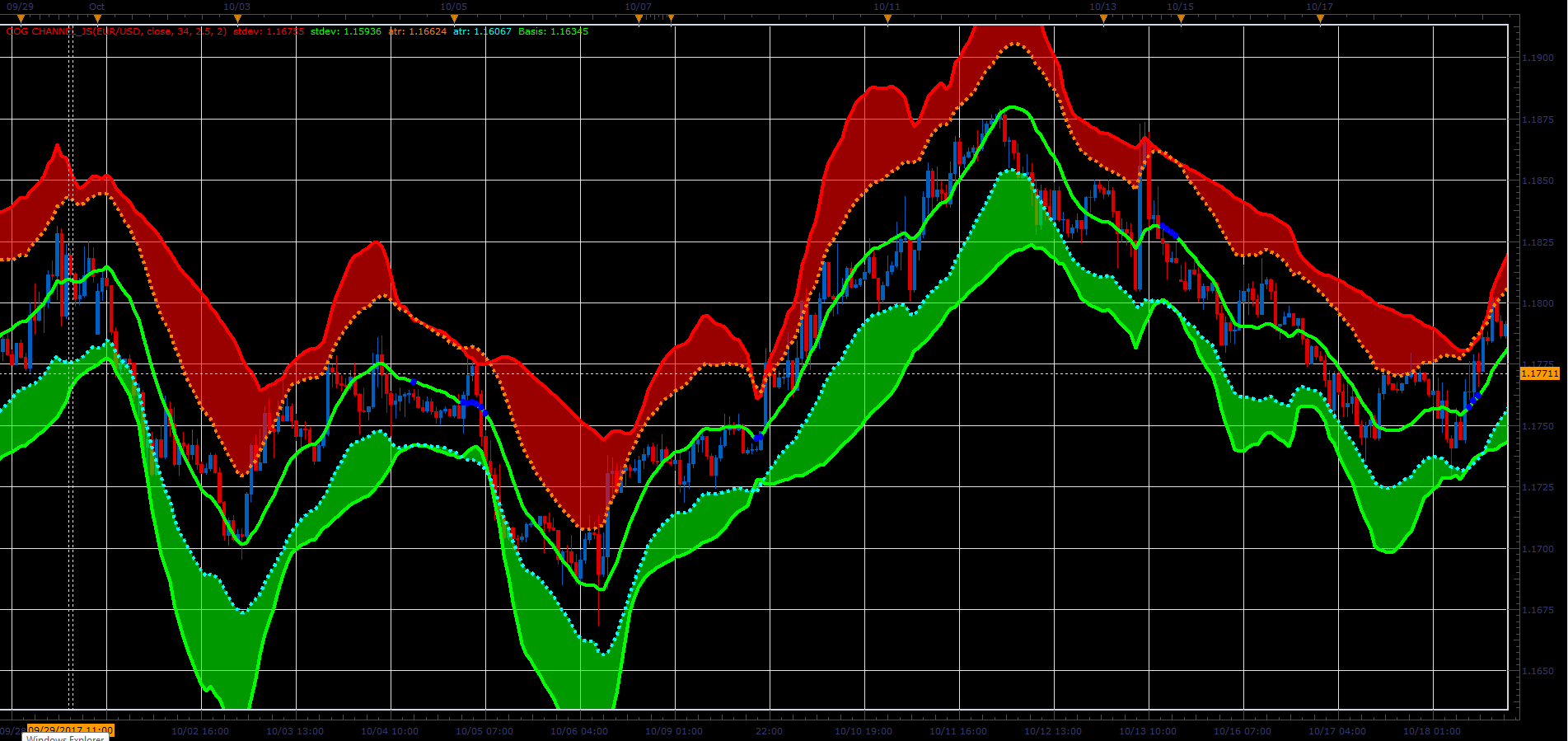1568x741 pixels.
Task: Click the orange marker under 09/29
Action: tap(21, 18)
